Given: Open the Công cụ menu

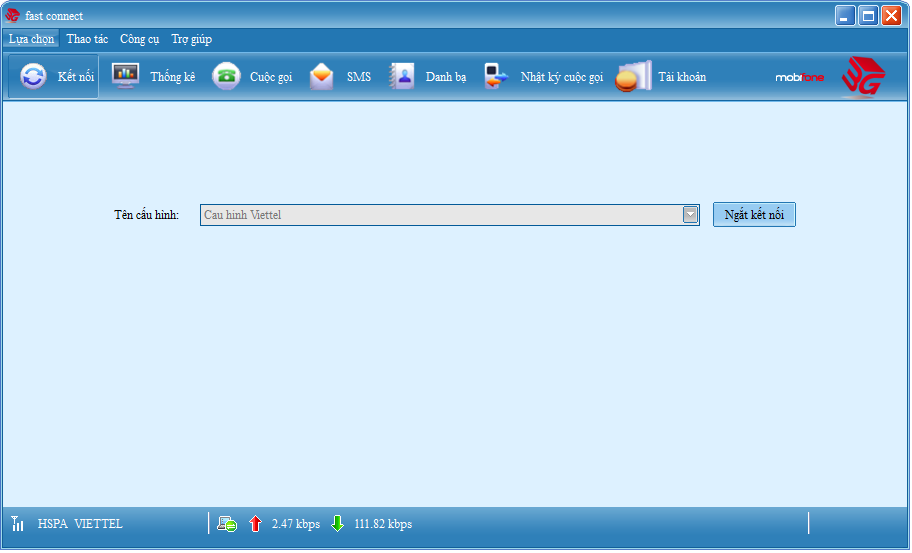Looking at the screenshot, I should coord(140,39).
